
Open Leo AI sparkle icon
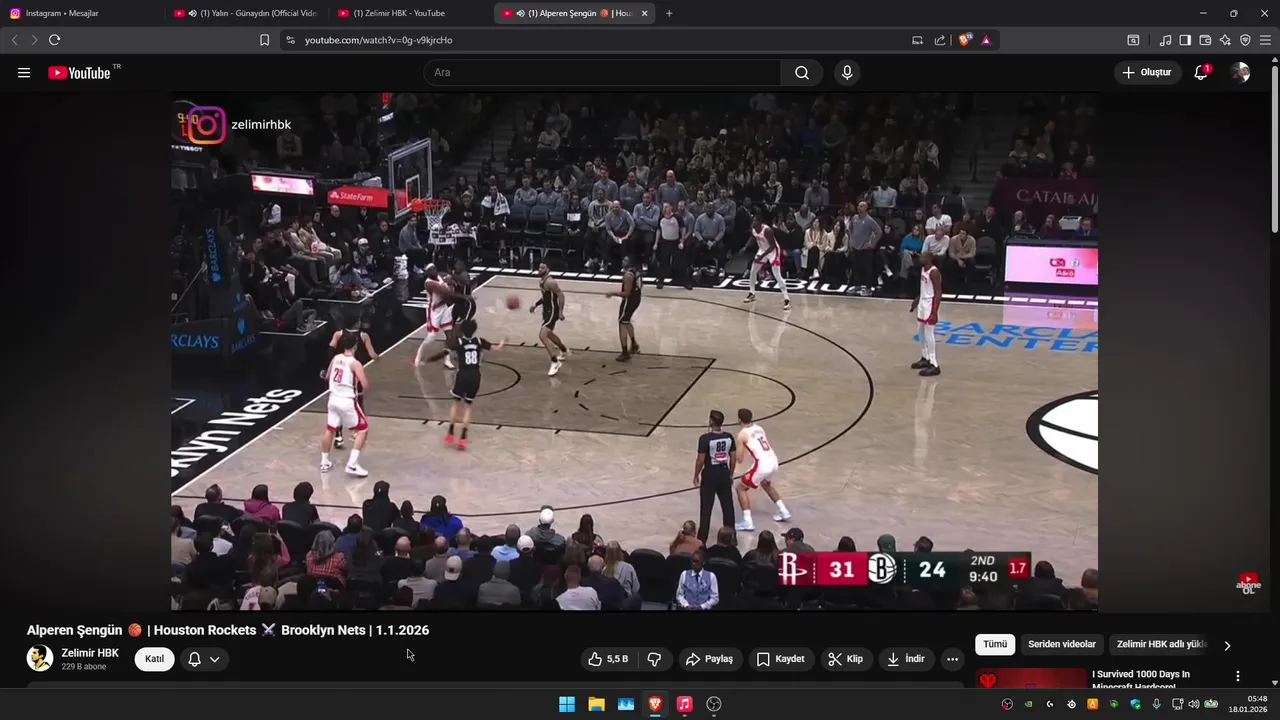1225,40
